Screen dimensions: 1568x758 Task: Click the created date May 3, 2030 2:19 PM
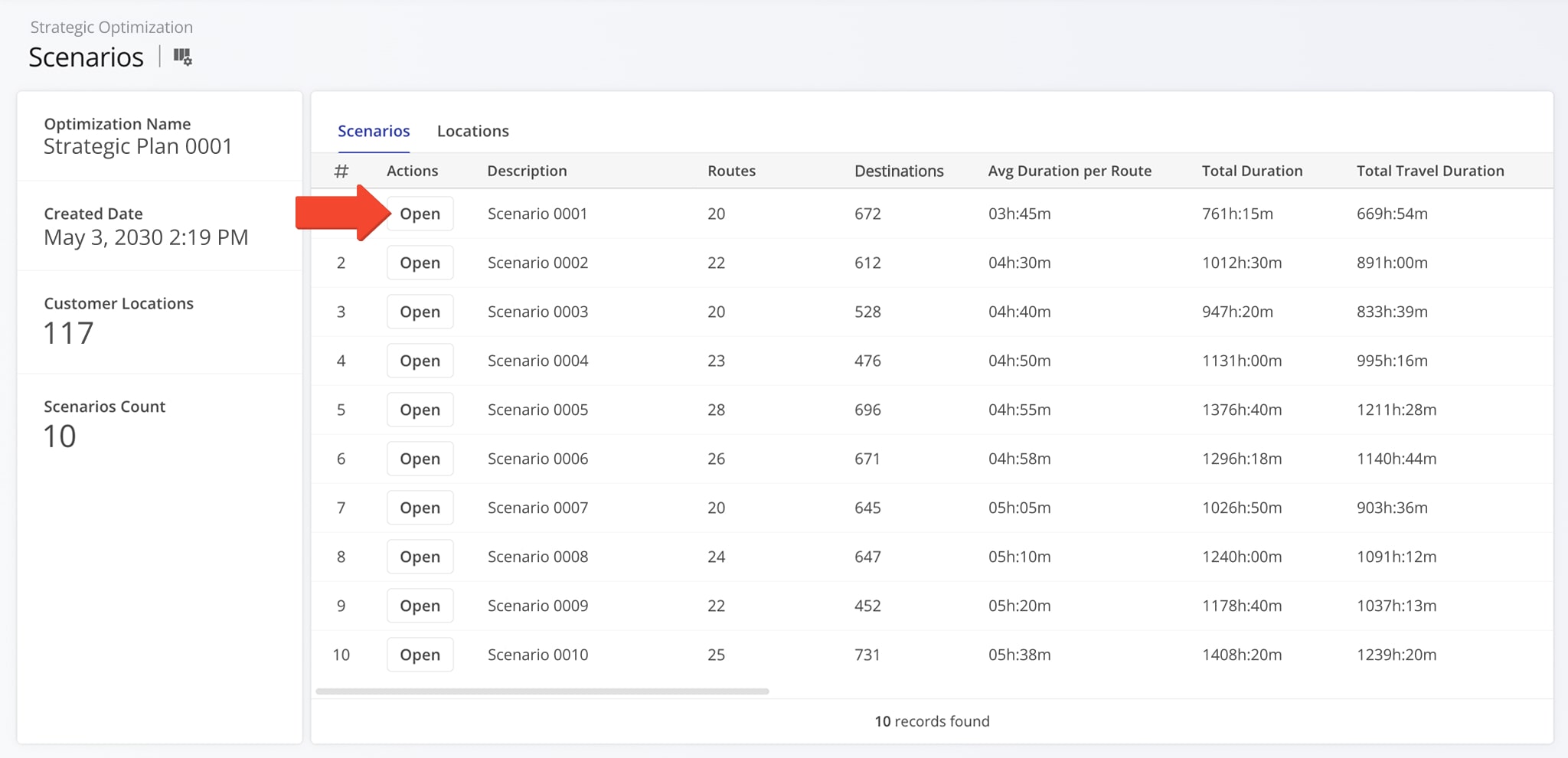[x=146, y=237]
